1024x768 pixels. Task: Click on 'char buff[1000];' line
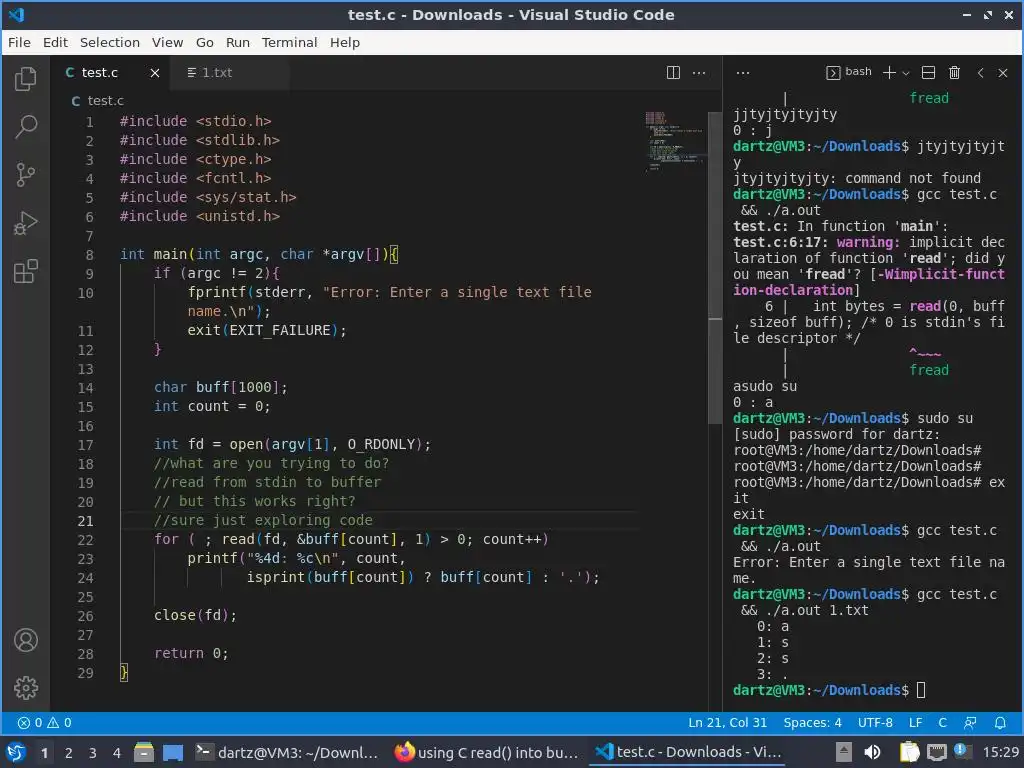(x=221, y=387)
